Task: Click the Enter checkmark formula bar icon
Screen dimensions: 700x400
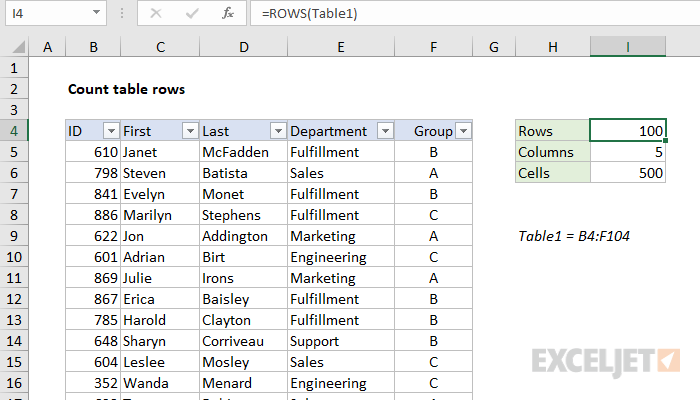Action: (191, 14)
